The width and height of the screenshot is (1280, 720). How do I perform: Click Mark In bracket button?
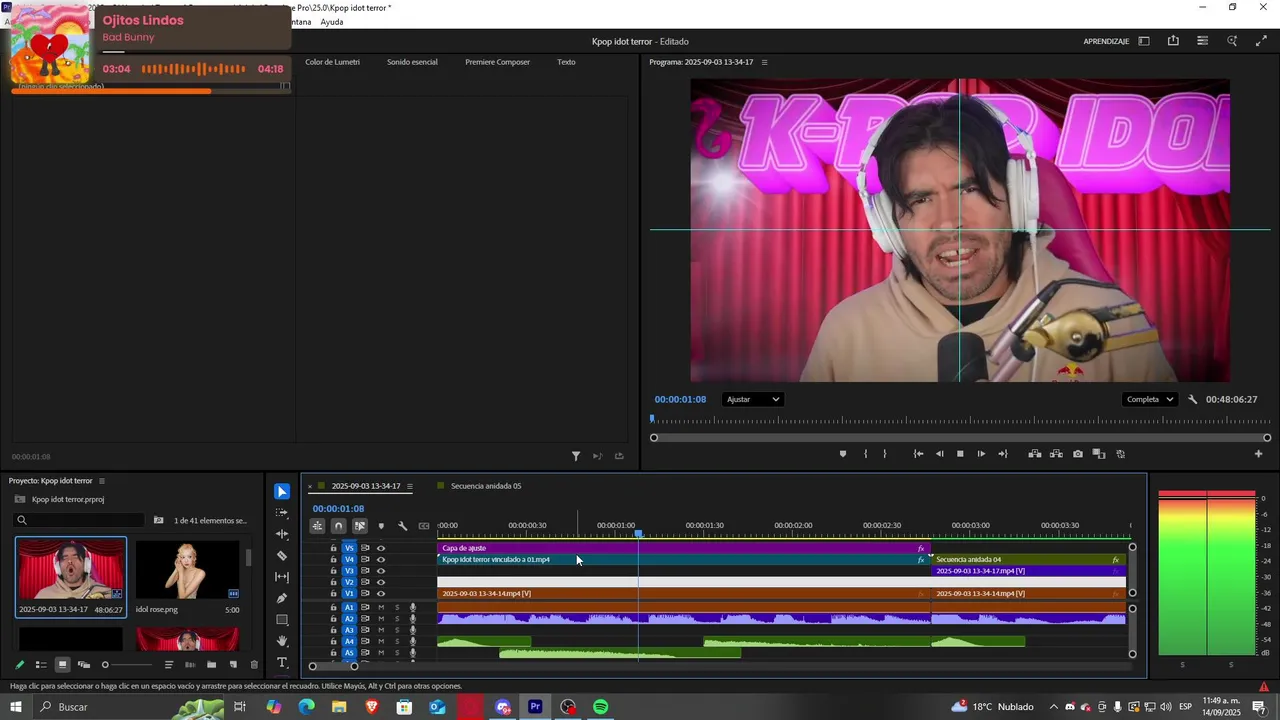point(866,454)
